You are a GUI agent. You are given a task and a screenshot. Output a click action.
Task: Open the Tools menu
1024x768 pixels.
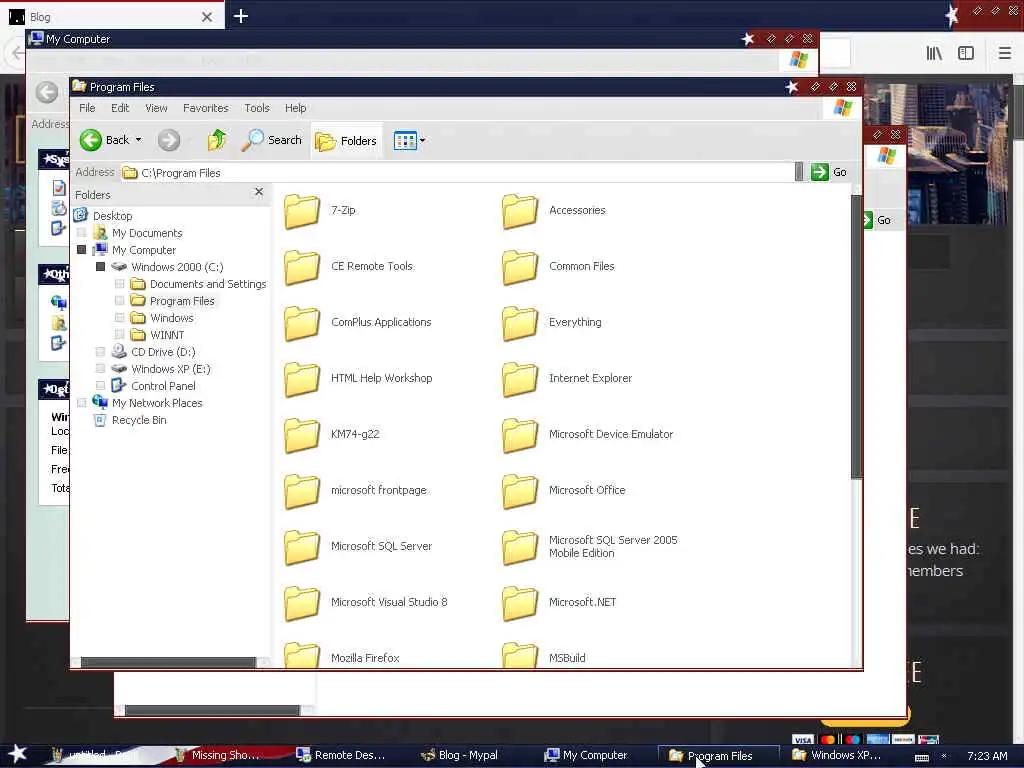coord(257,108)
